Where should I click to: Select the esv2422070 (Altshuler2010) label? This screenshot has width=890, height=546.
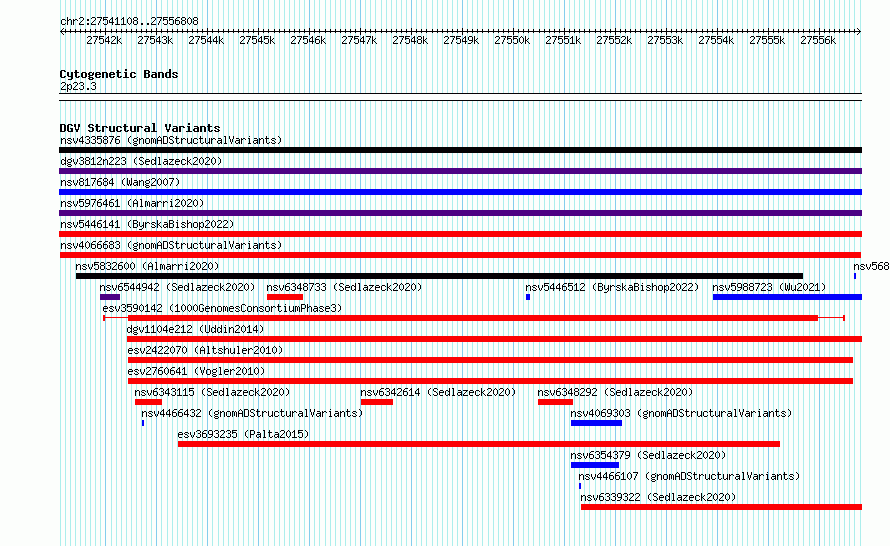coord(205,350)
